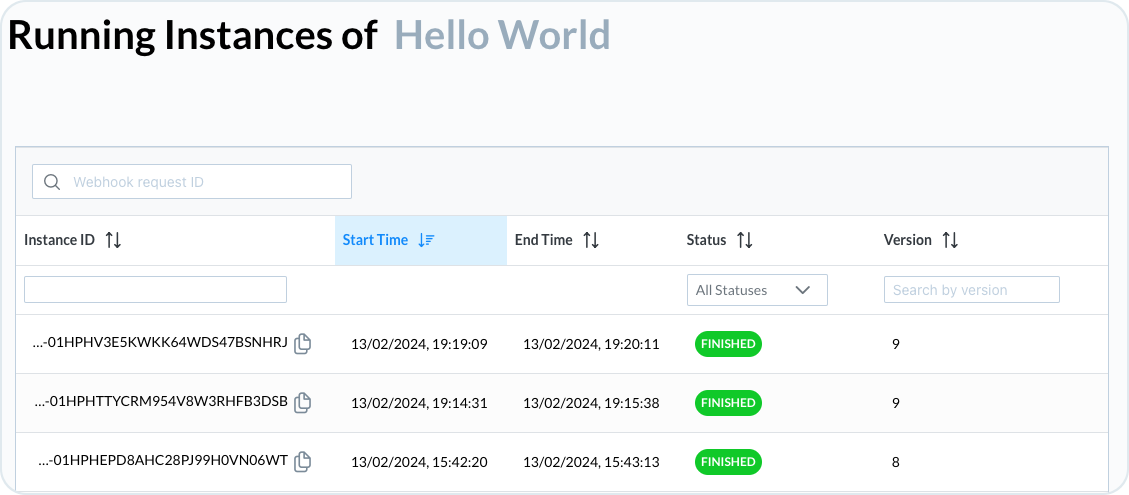
Task: Sort by End Time column arrows
Action: pyautogui.click(x=590, y=240)
